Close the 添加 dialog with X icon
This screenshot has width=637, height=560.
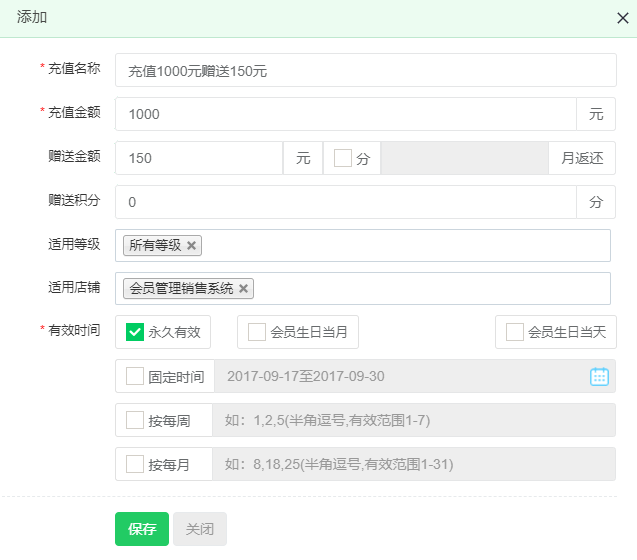[x=622, y=18]
